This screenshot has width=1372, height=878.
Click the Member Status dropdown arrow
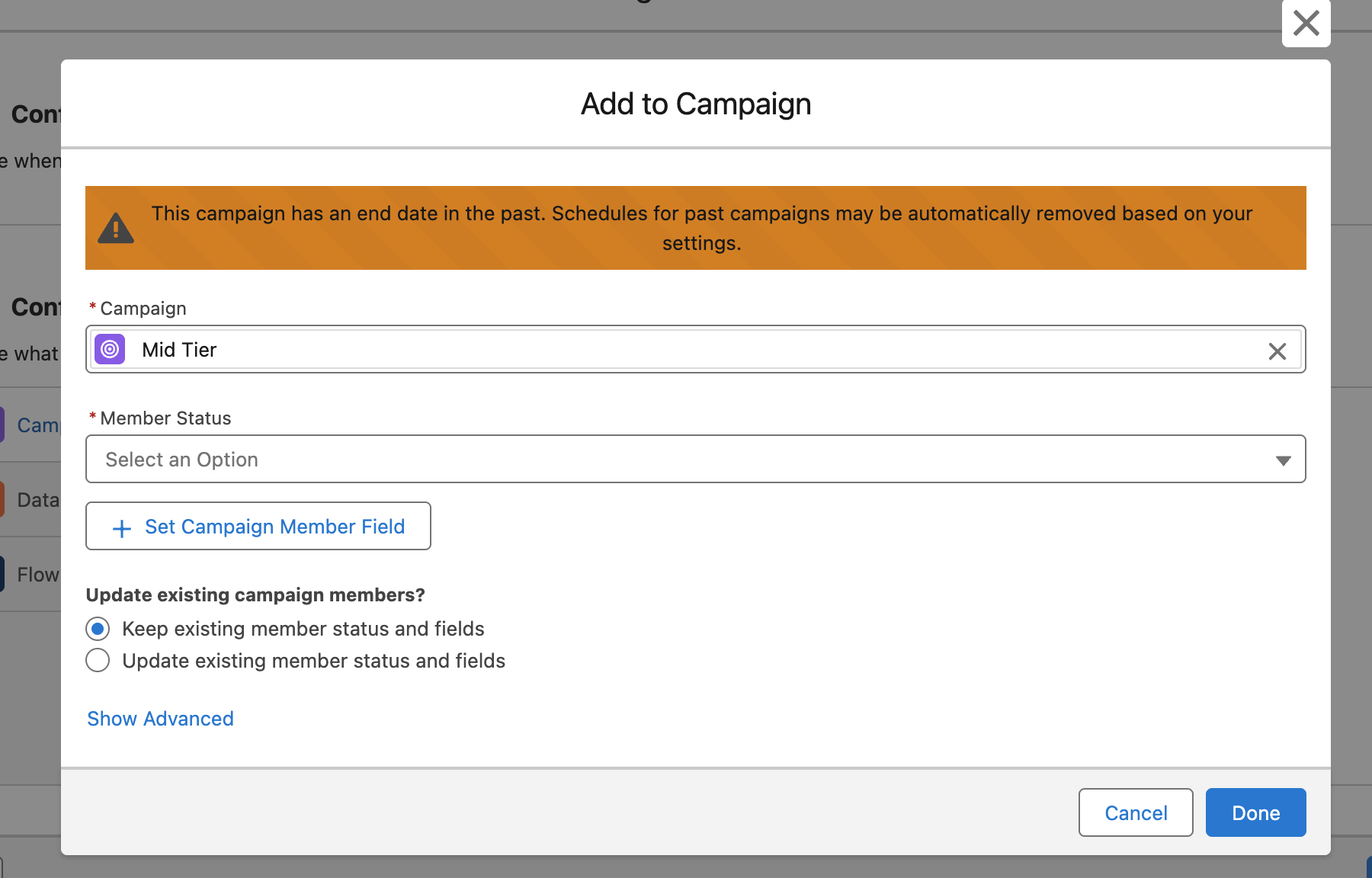pyautogui.click(x=1283, y=460)
